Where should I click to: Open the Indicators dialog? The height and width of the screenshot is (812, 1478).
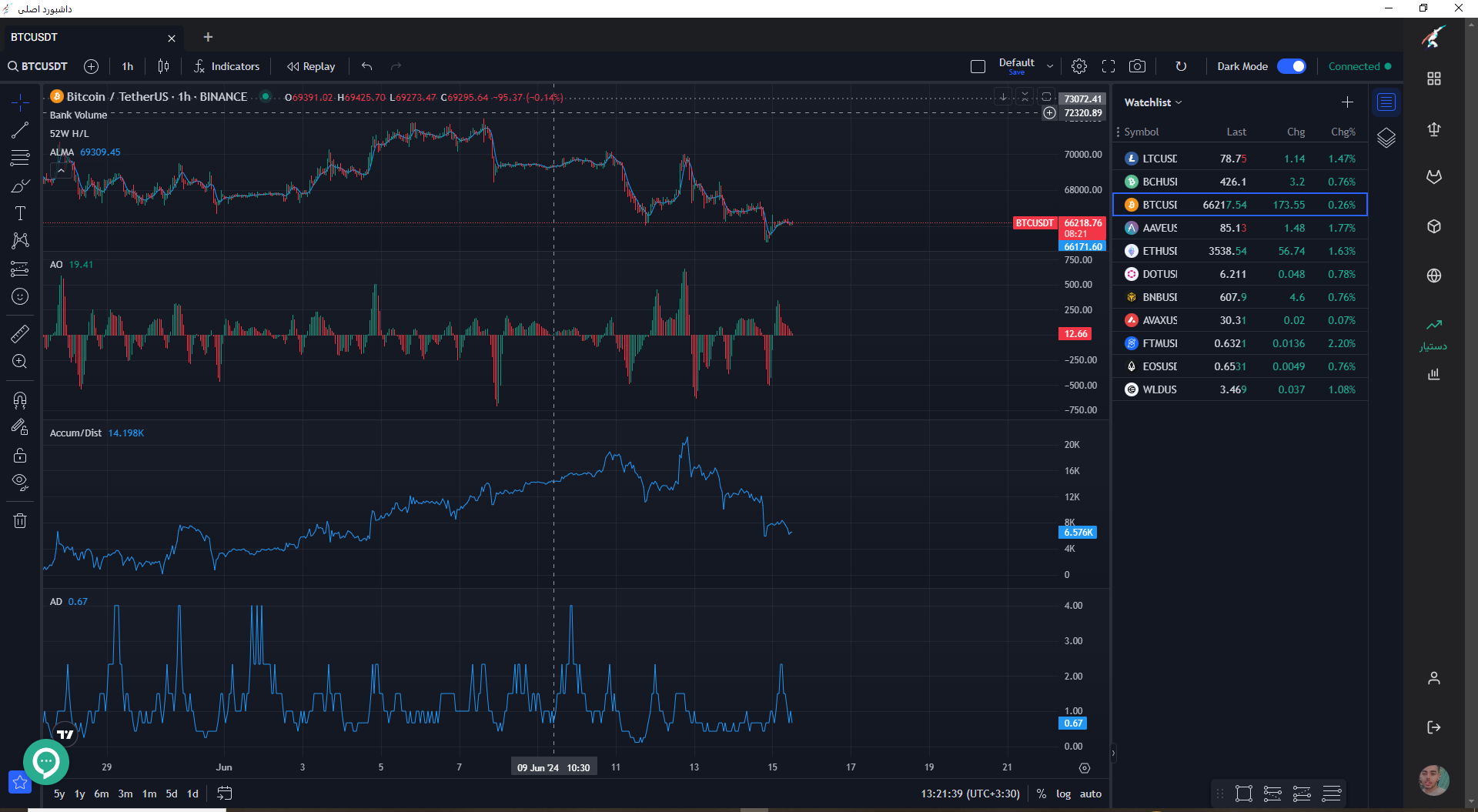(x=226, y=66)
